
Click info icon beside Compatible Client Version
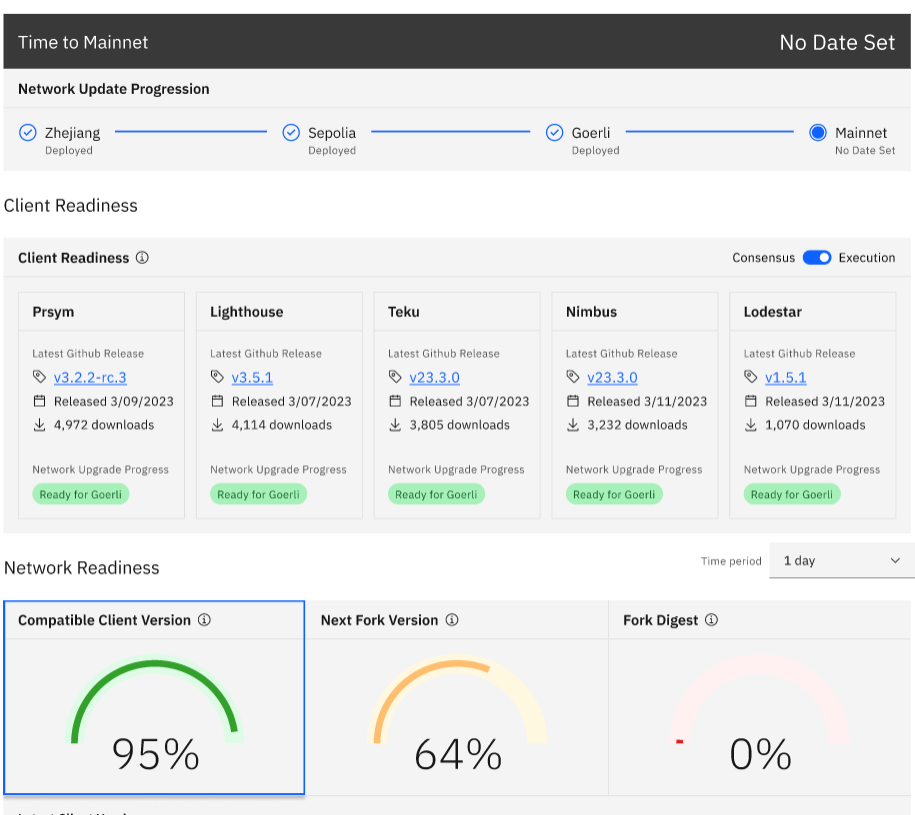click(x=204, y=620)
